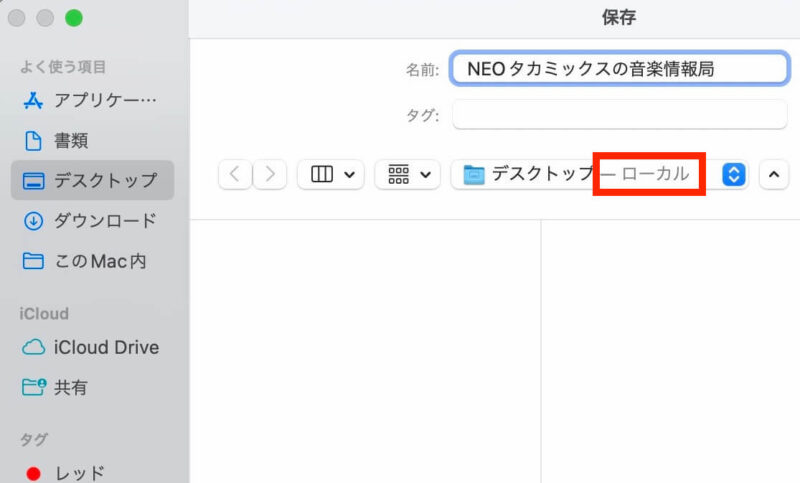Open the column view mode dropdown
The height and width of the screenshot is (483, 800).
coord(330,174)
